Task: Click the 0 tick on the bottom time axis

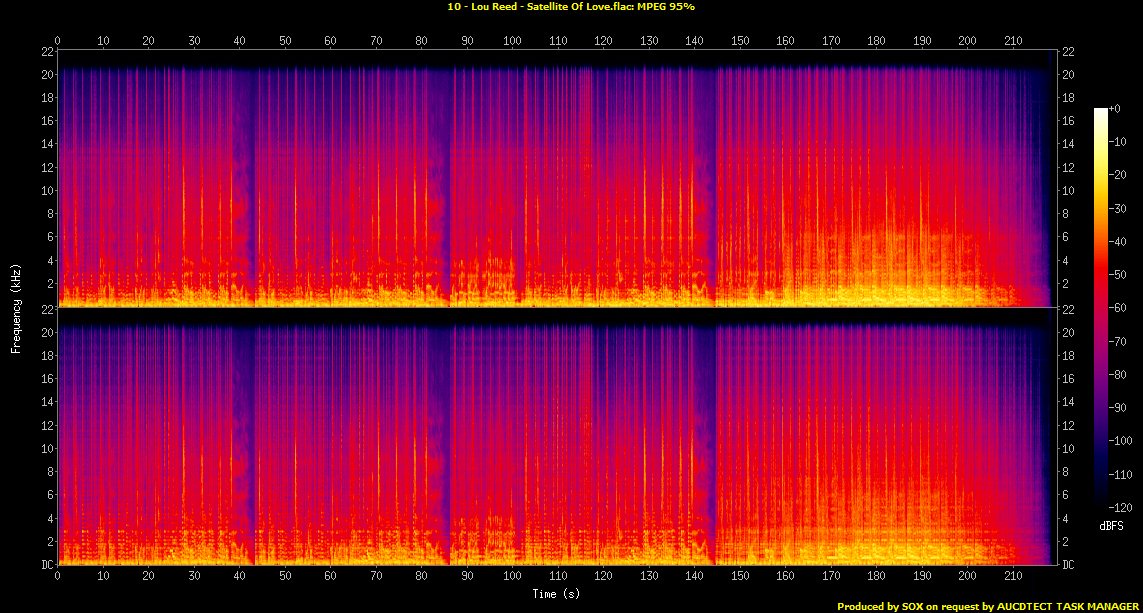Action: tap(58, 577)
